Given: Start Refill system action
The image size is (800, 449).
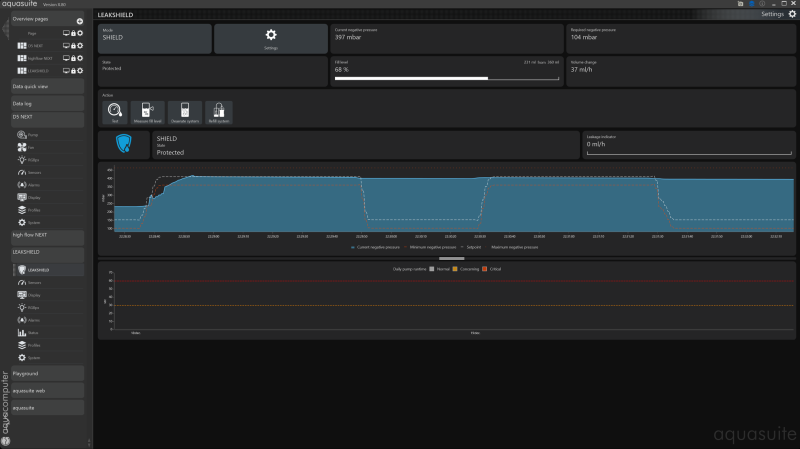Looking at the screenshot, I should coord(218,112).
